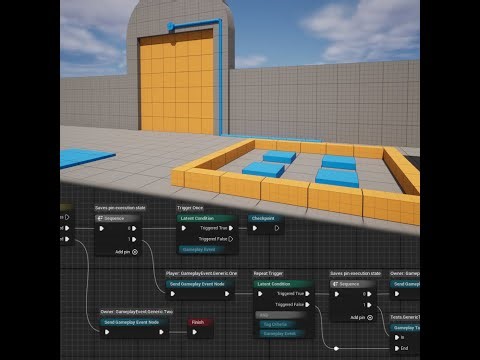Click output pin 0 of Sequence node after Repeat Trigger
Screen dimensions: 480x360
369,294
